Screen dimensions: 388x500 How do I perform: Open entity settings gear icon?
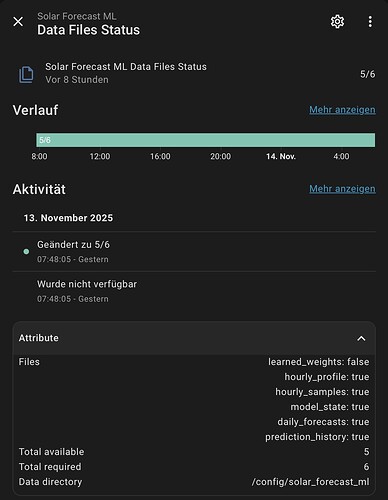(x=337, y=22)
